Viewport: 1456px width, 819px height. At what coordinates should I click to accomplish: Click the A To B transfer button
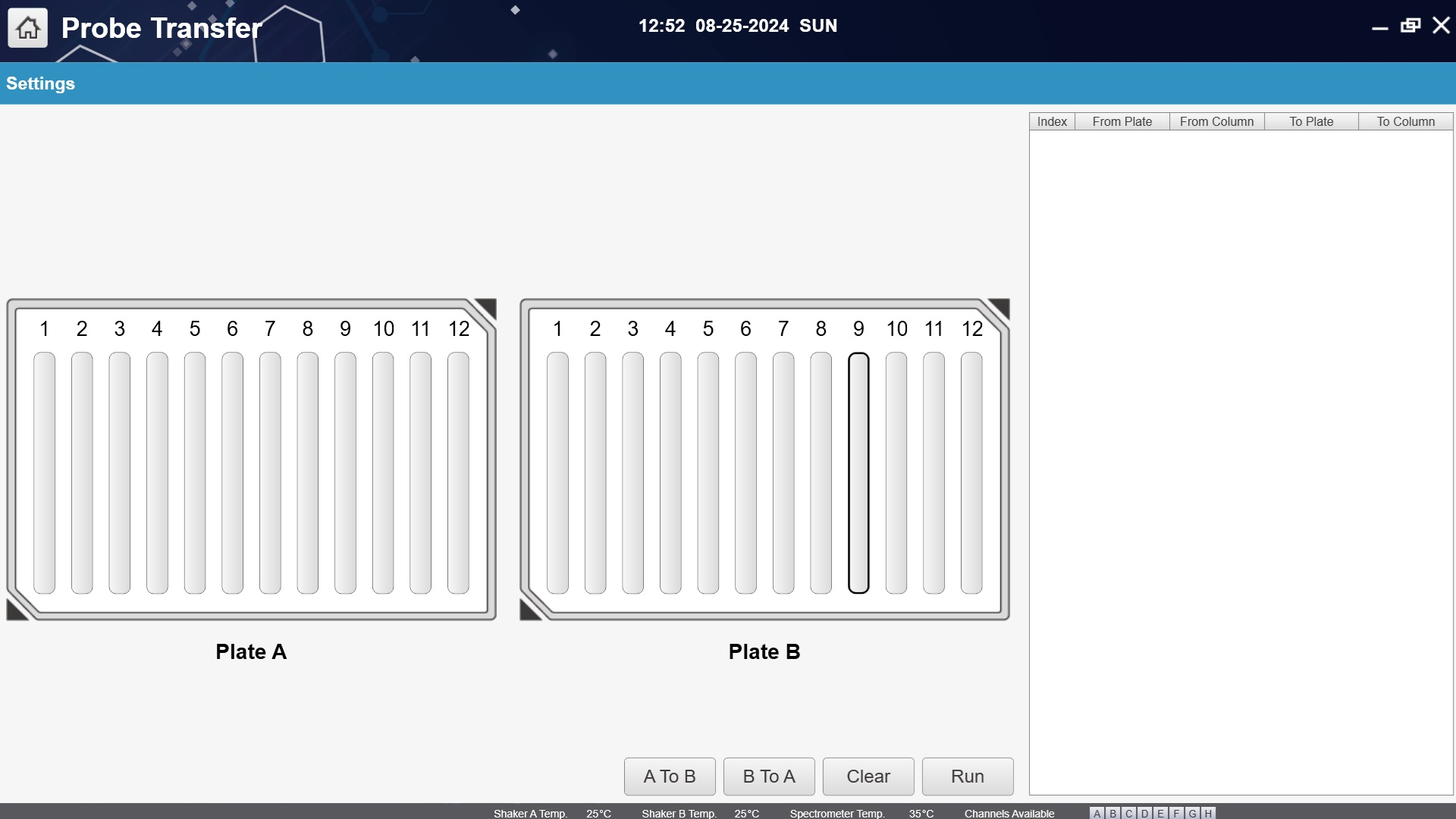pos(670,777)
